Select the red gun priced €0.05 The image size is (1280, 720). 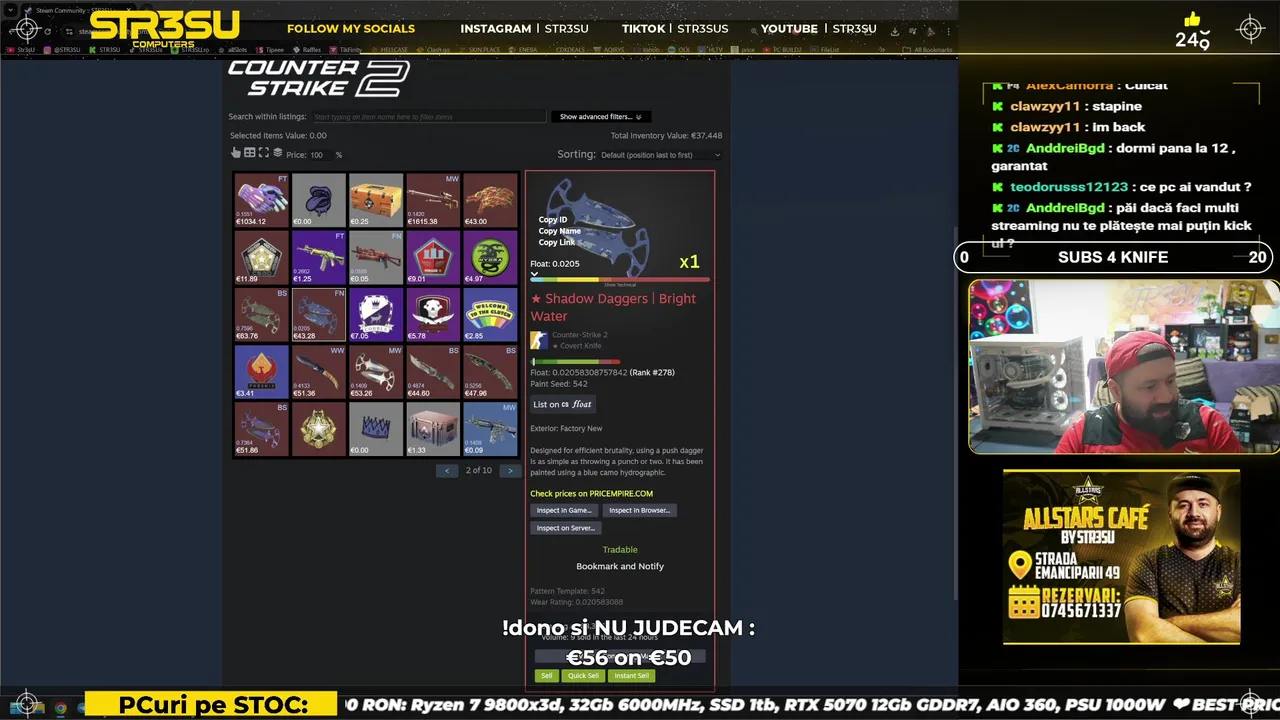click(x=376, y=257)
